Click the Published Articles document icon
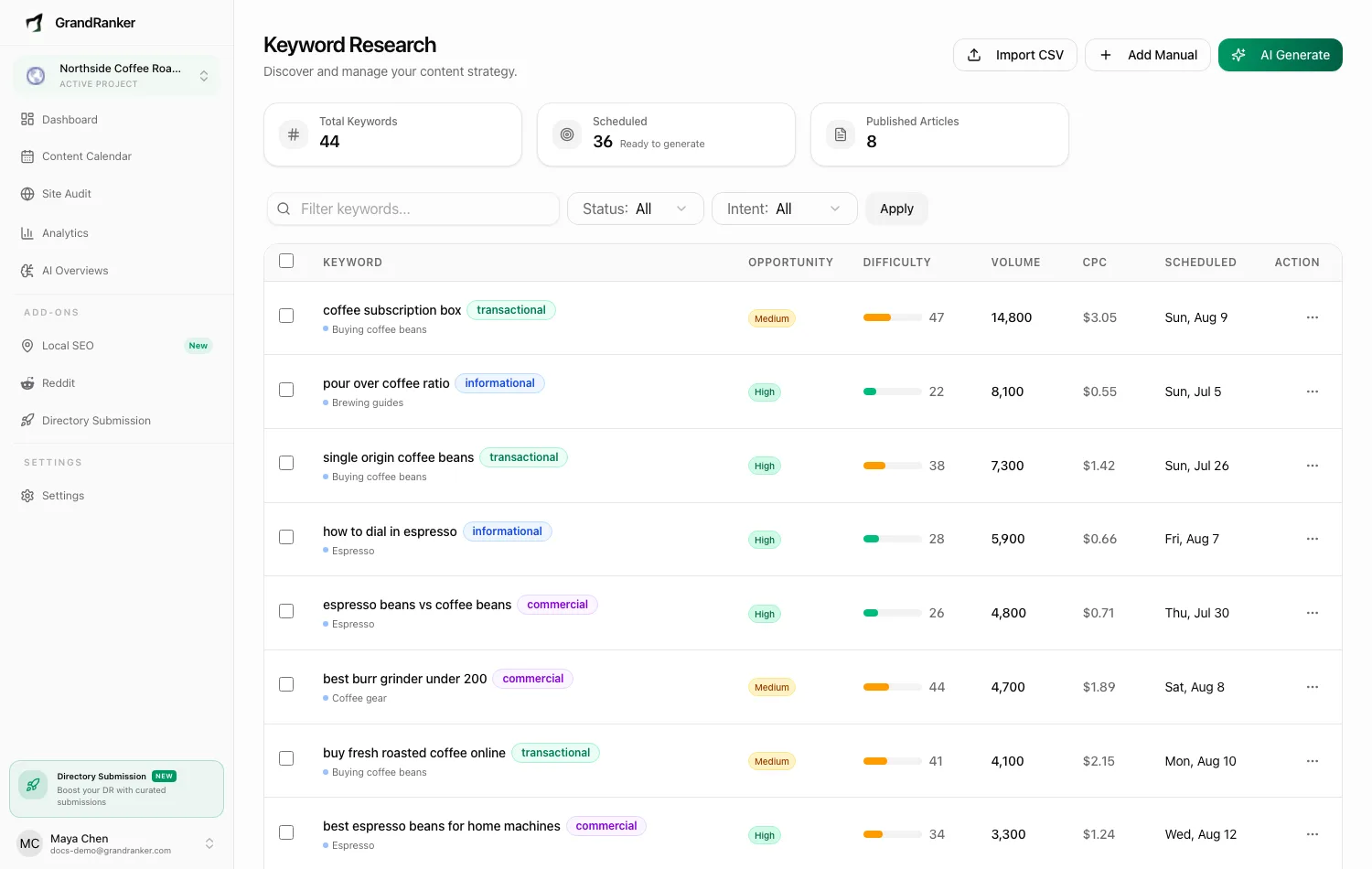1372x869 pixels. pyautogui.click(x=841, y=134)
